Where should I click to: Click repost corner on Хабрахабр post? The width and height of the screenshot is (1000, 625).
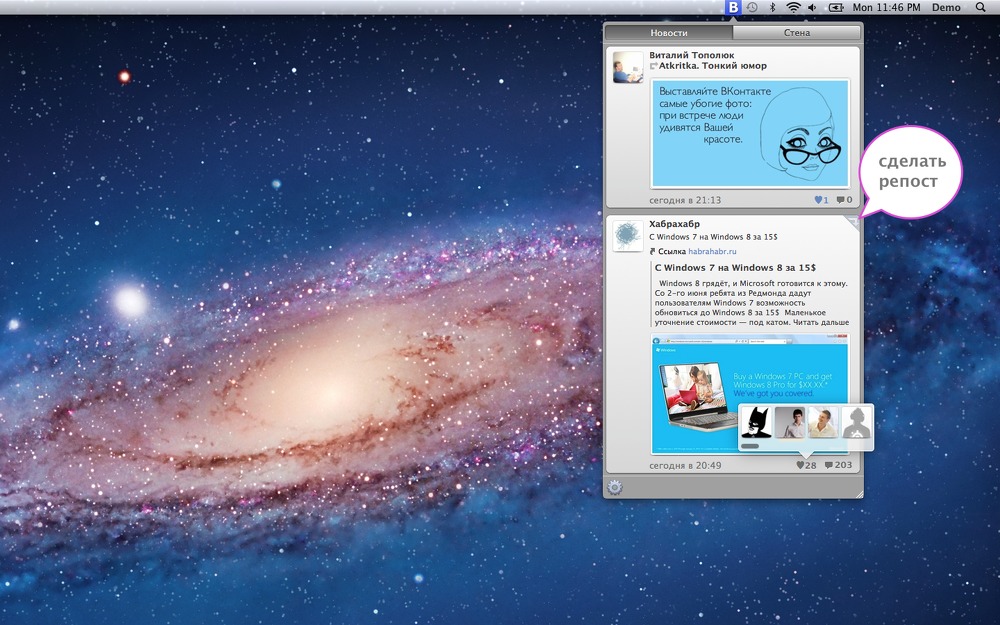(x=853, y=222)
